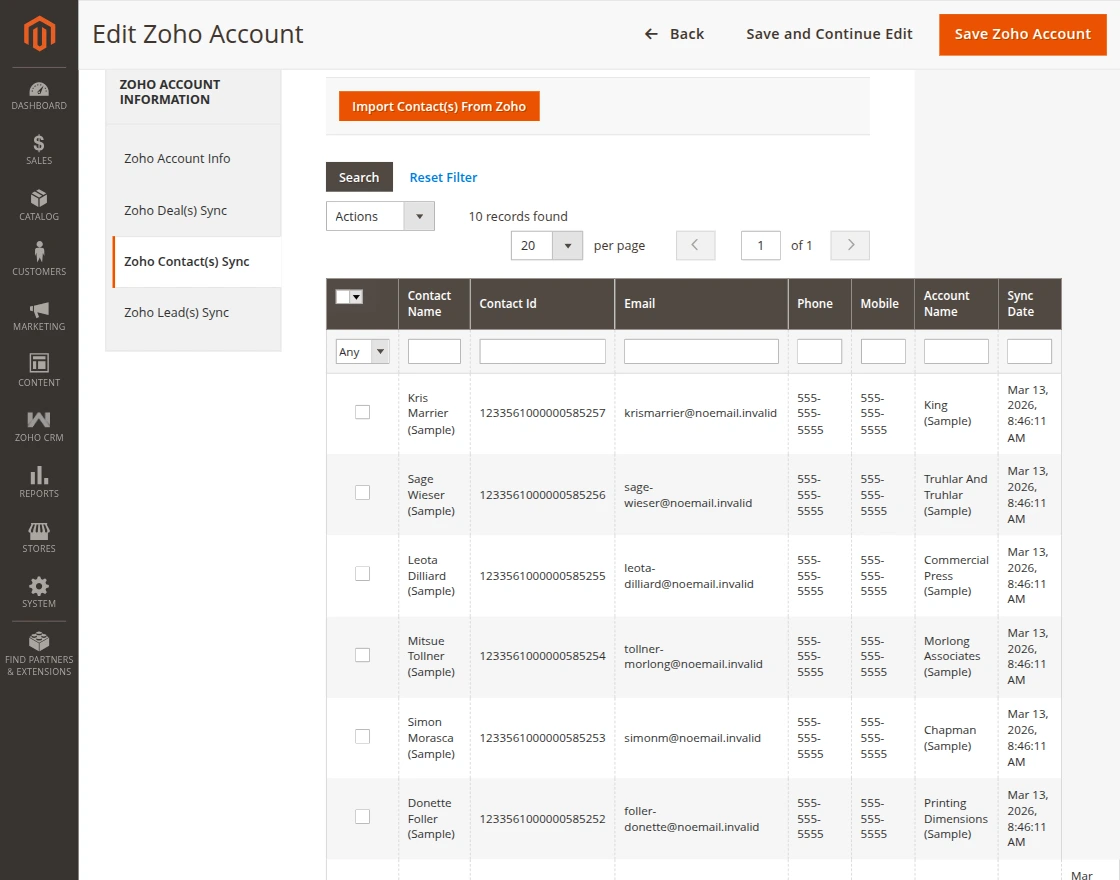The width and height of the screenshot is (1120, 880).
Task: Click the Search button
Action: pyautogui.click(x=359, y=177)
